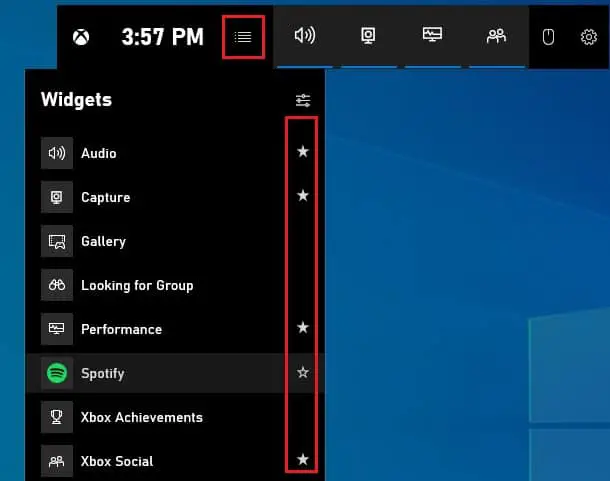Click the Widgets heading
610x481 pixels.
point(76,100)
